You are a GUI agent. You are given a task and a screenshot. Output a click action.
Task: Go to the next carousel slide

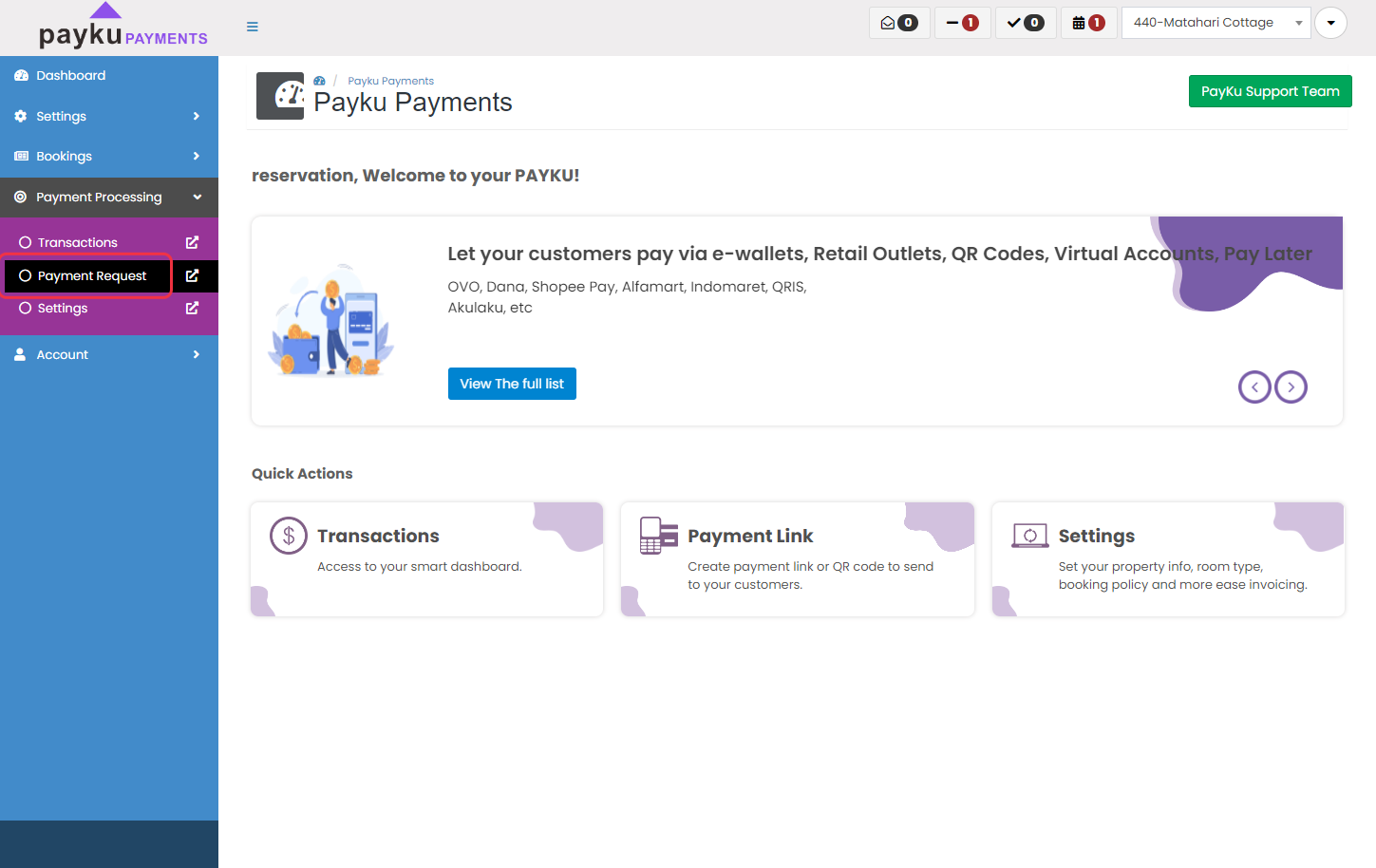click(1291, 387)
